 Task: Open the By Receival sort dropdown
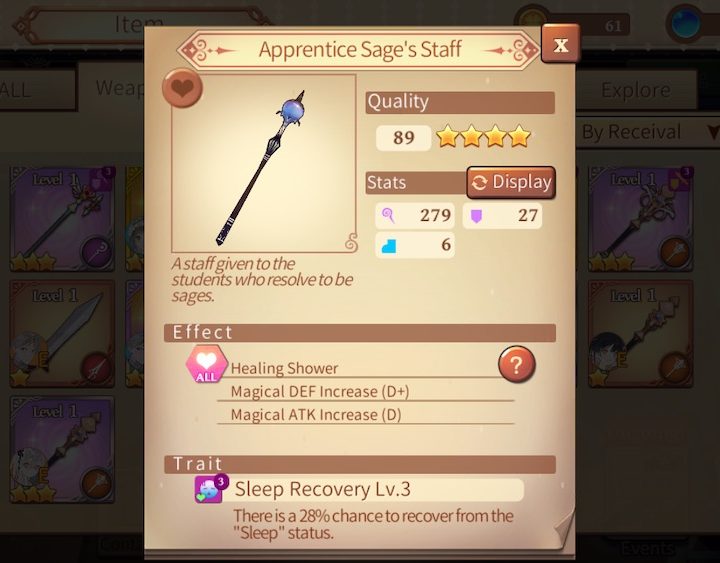point(647,132)
